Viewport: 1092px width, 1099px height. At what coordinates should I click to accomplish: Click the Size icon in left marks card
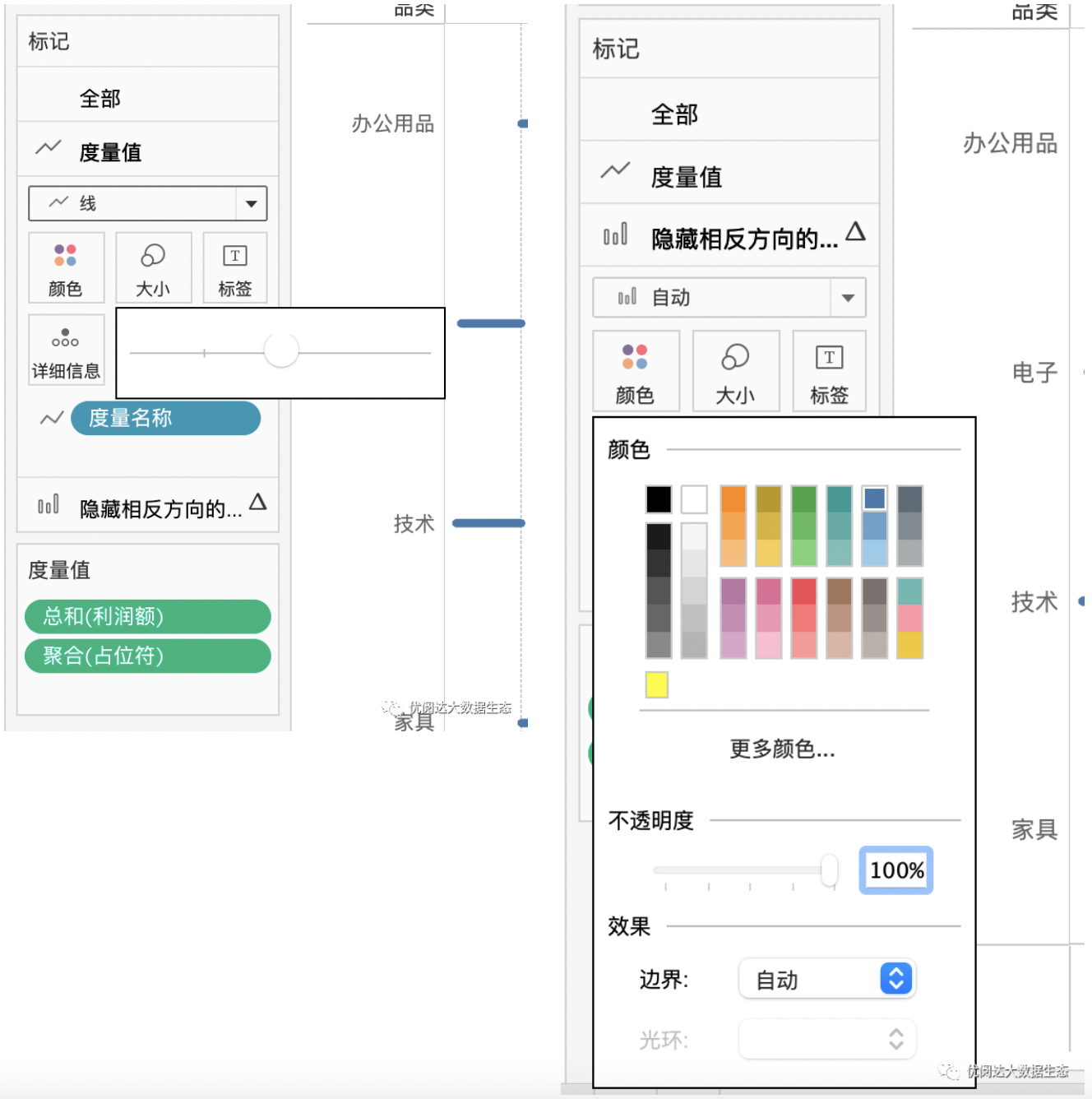(x=153, y=267)
